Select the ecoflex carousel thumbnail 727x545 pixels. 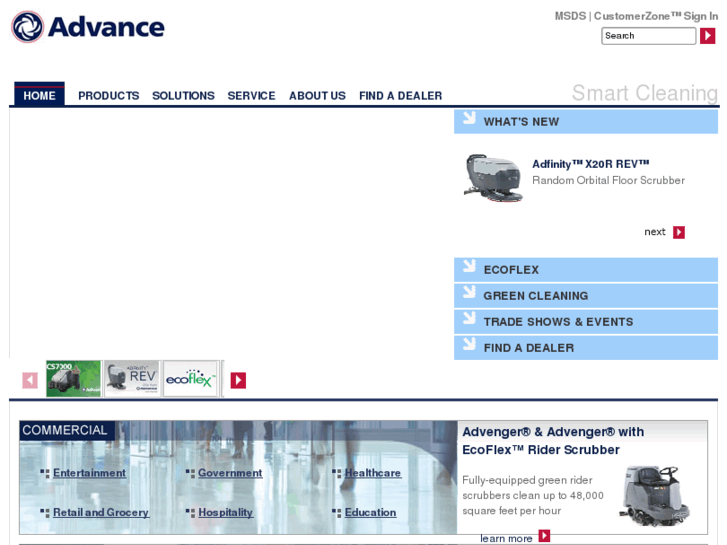[x=191, y=378]
